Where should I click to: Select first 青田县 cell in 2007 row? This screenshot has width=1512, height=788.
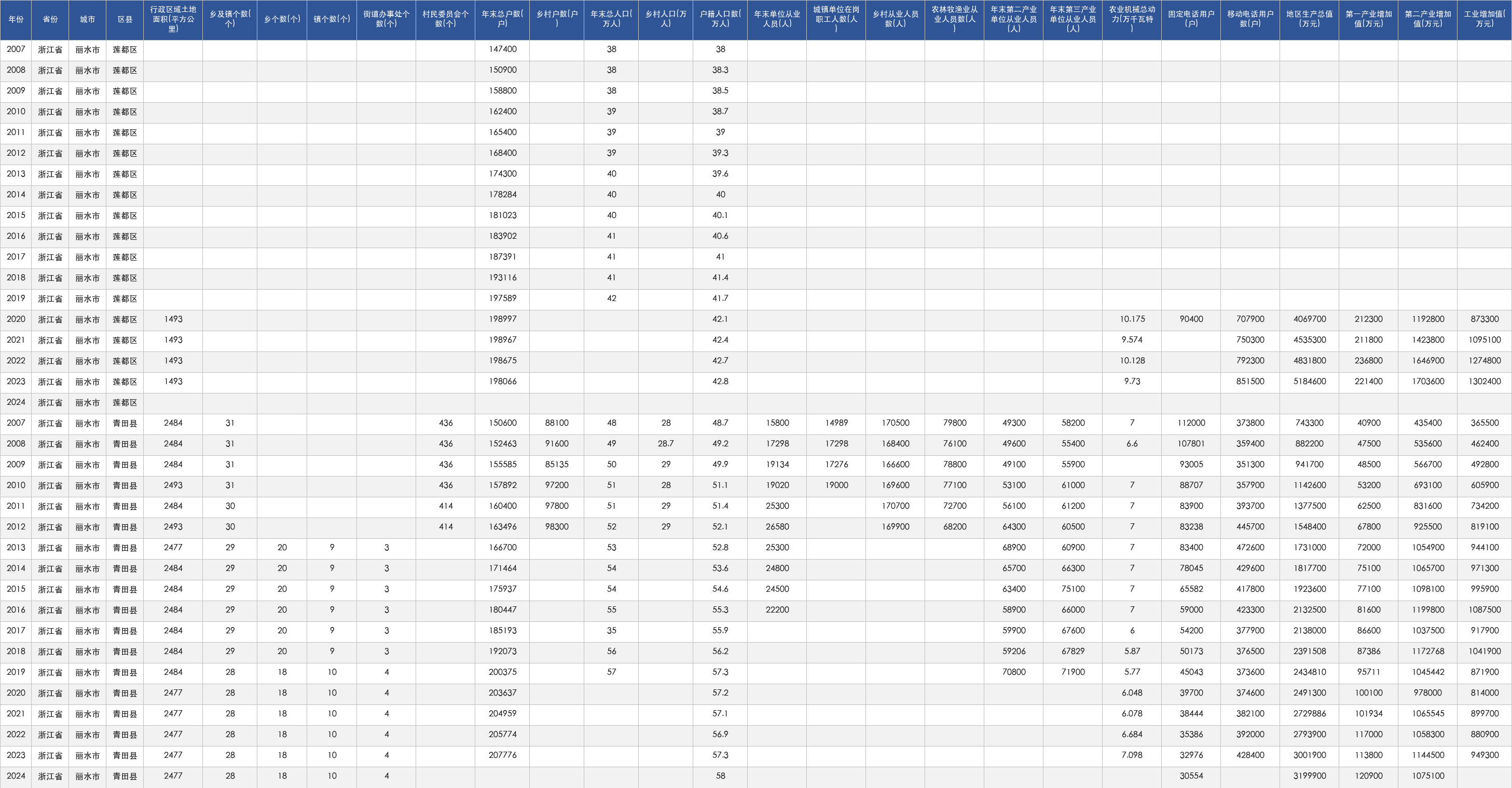pos(125,424)
